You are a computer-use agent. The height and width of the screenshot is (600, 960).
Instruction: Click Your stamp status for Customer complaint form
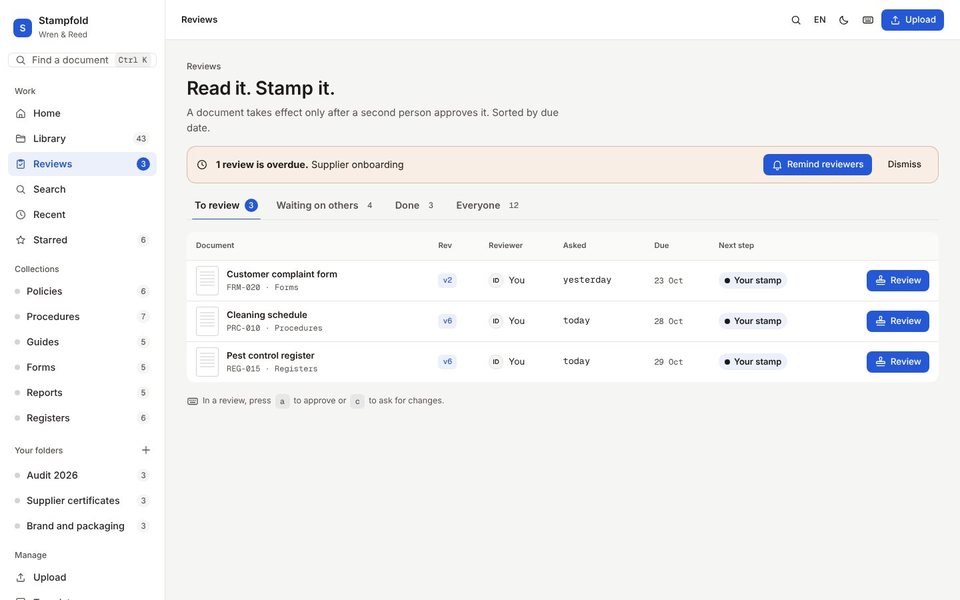(752, 280)
